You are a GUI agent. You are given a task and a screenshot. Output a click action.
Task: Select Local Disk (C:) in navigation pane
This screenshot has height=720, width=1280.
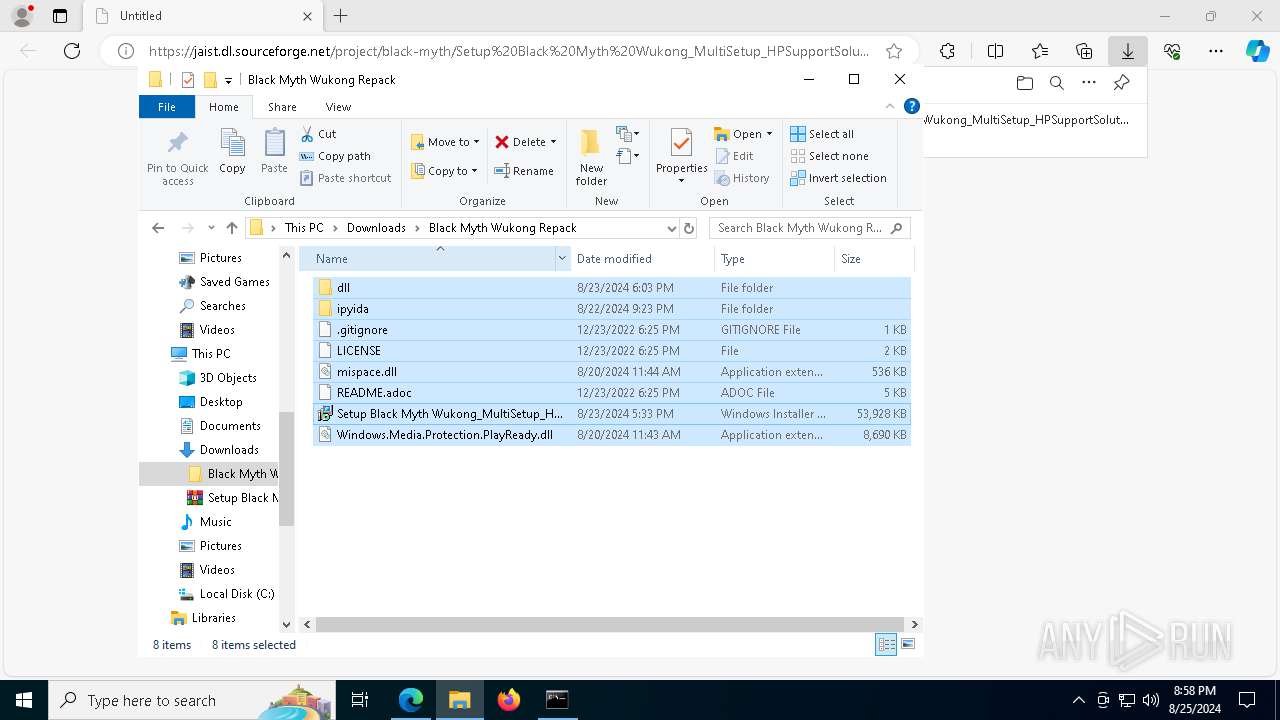click(237, 594)
